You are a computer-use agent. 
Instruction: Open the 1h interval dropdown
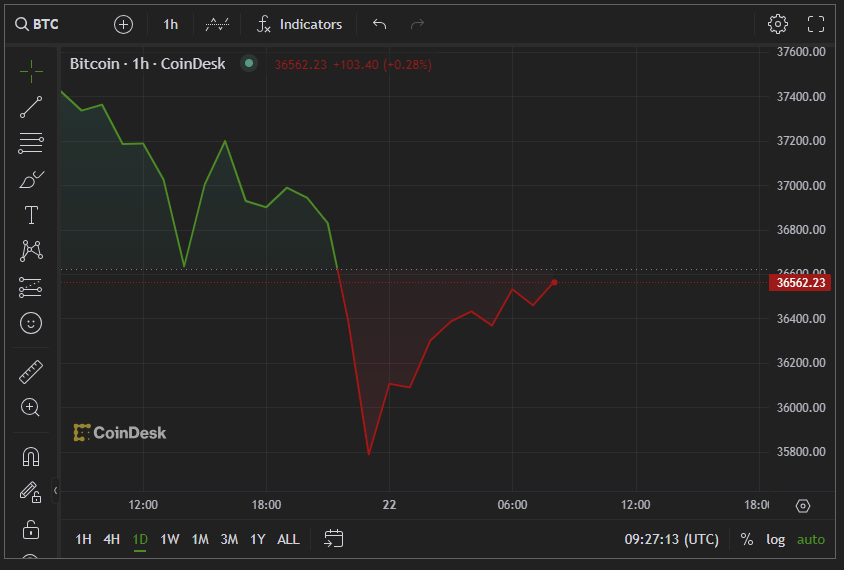(170, 24)
